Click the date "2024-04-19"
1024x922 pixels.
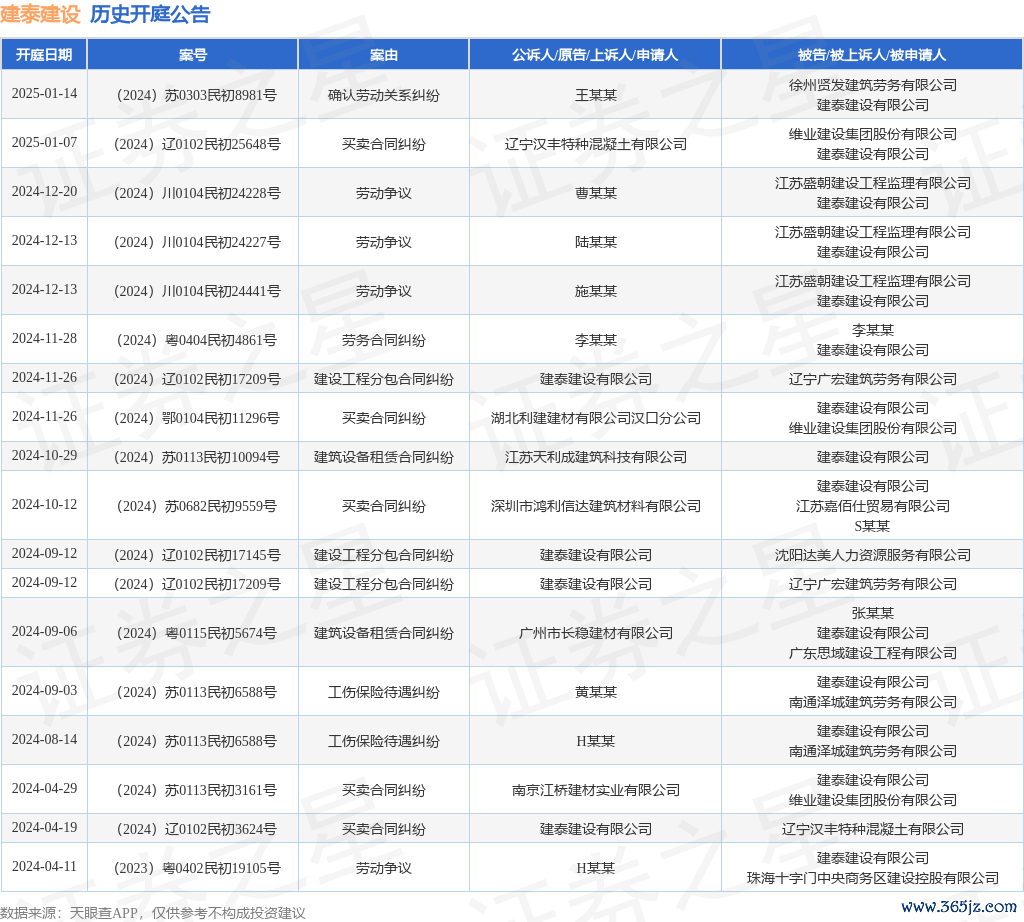44,827
